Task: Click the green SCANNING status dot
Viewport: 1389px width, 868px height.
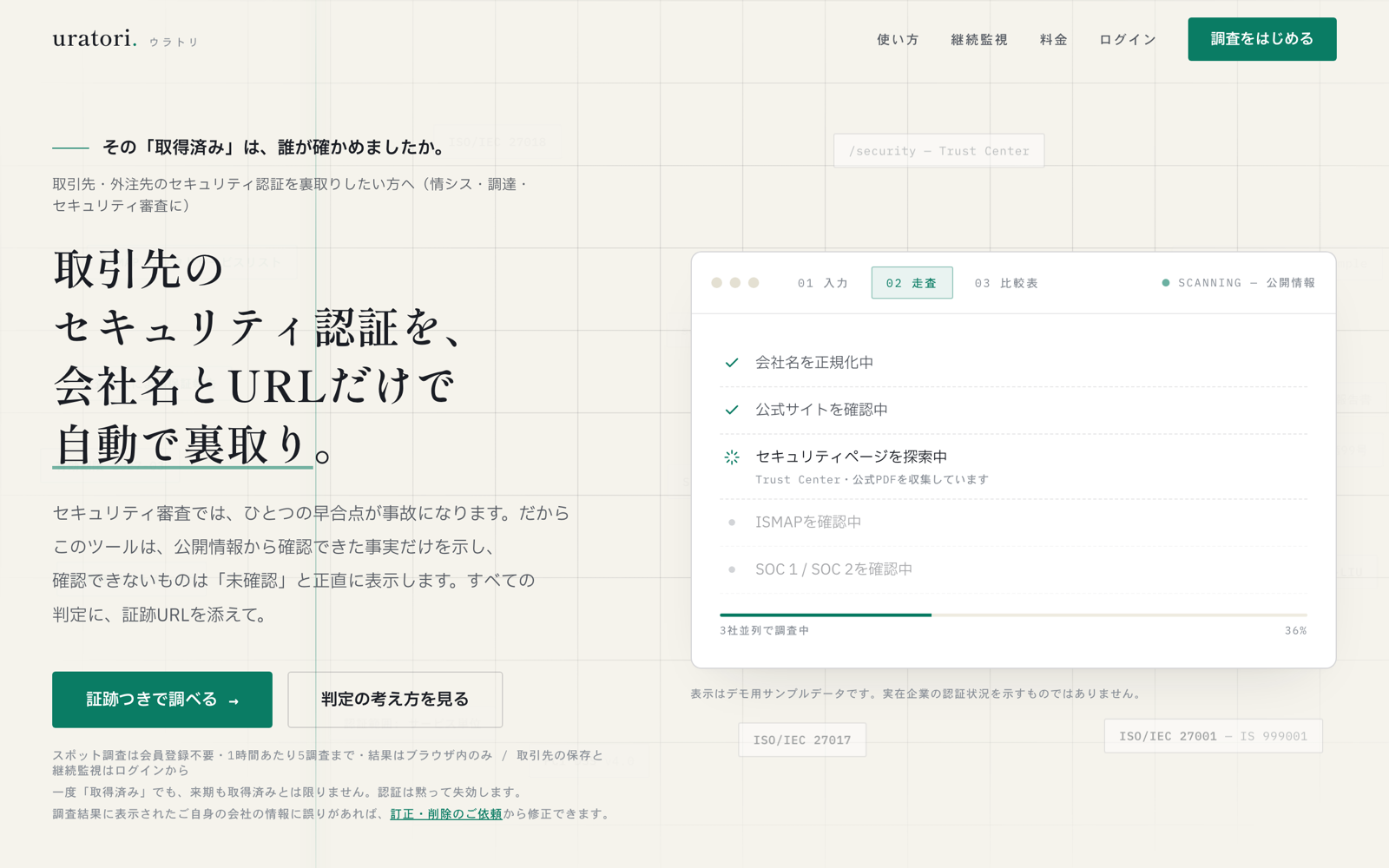Action: point(1166,283)
